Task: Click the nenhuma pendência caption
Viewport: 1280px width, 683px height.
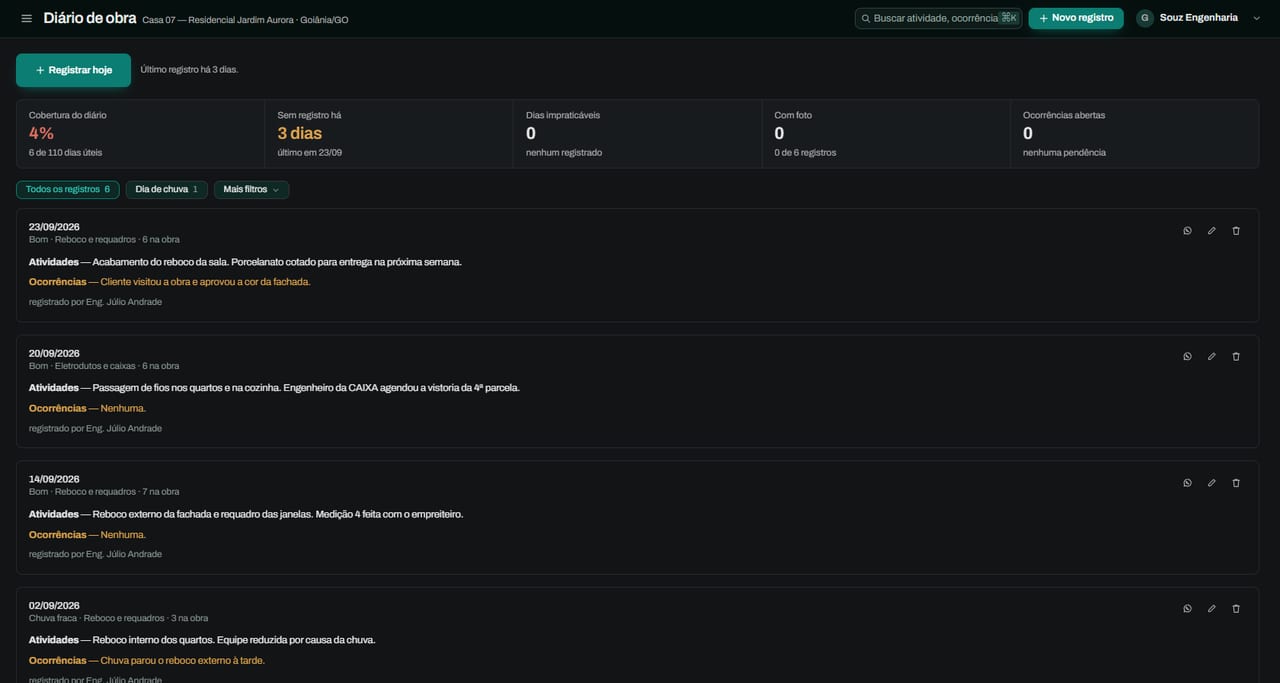Action: (x=1064, y=153)
